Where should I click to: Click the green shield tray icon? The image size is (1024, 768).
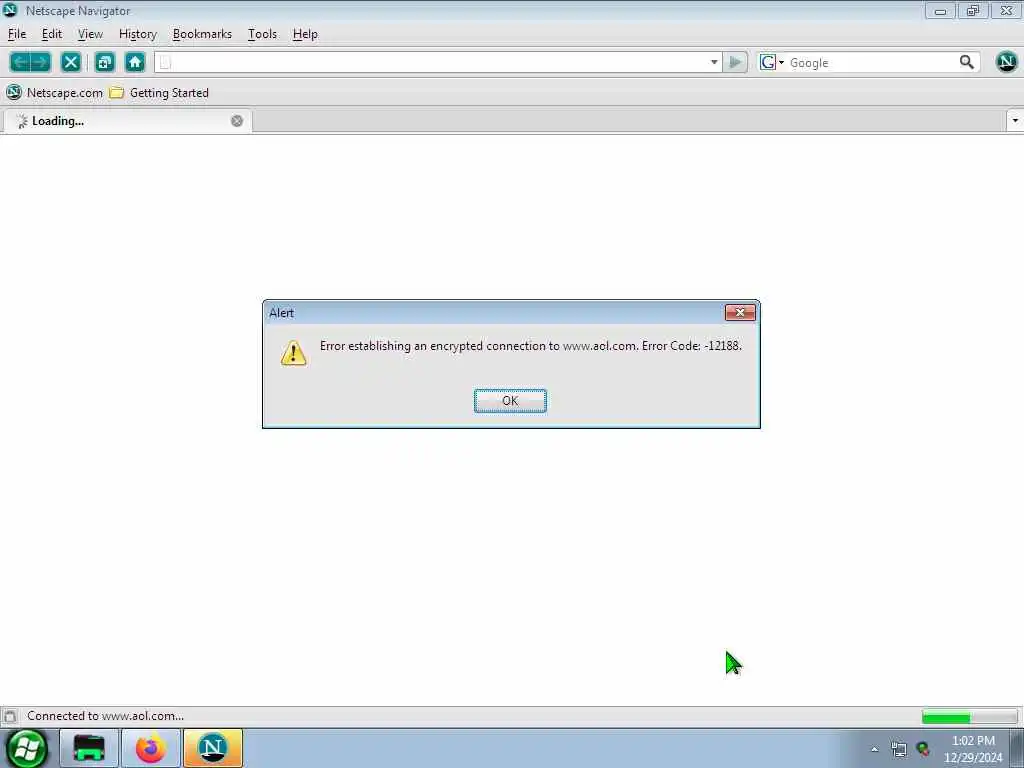(x=923, y=749)
